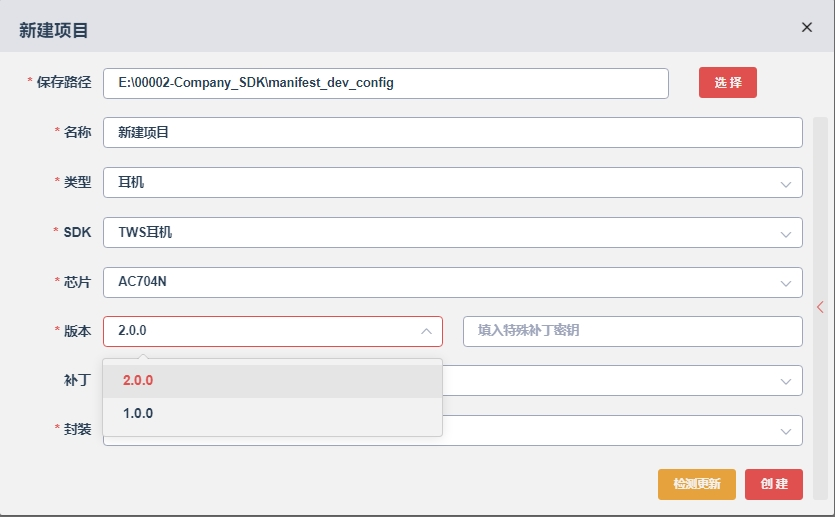Click the red side panel collapse arrow
Image resolution: width=835 pixels, height=517 pixels.
click(x=820, y=307)
